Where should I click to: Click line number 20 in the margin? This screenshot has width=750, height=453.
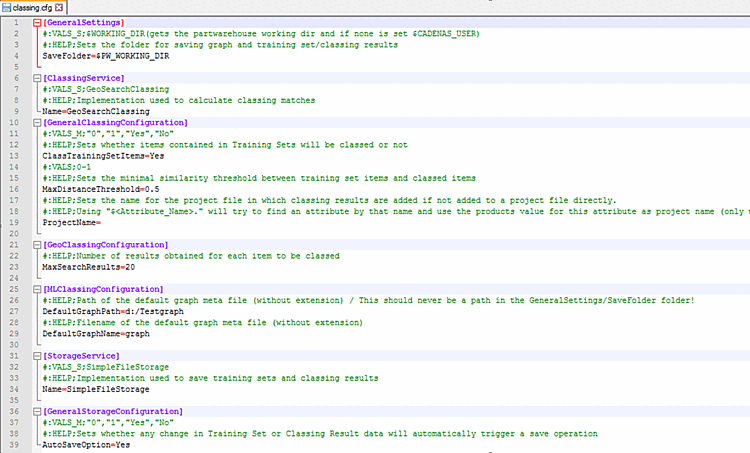pos(14,234)
